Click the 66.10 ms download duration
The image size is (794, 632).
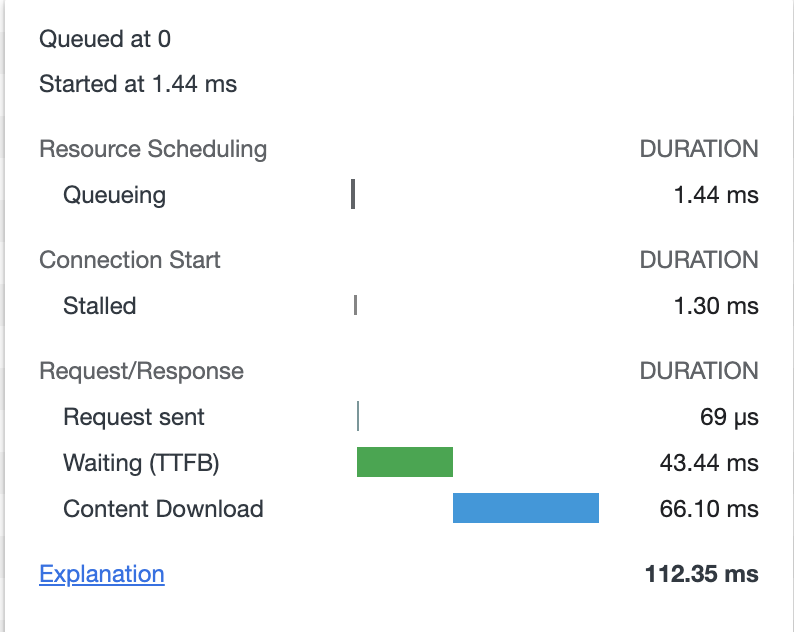(709, 509)
